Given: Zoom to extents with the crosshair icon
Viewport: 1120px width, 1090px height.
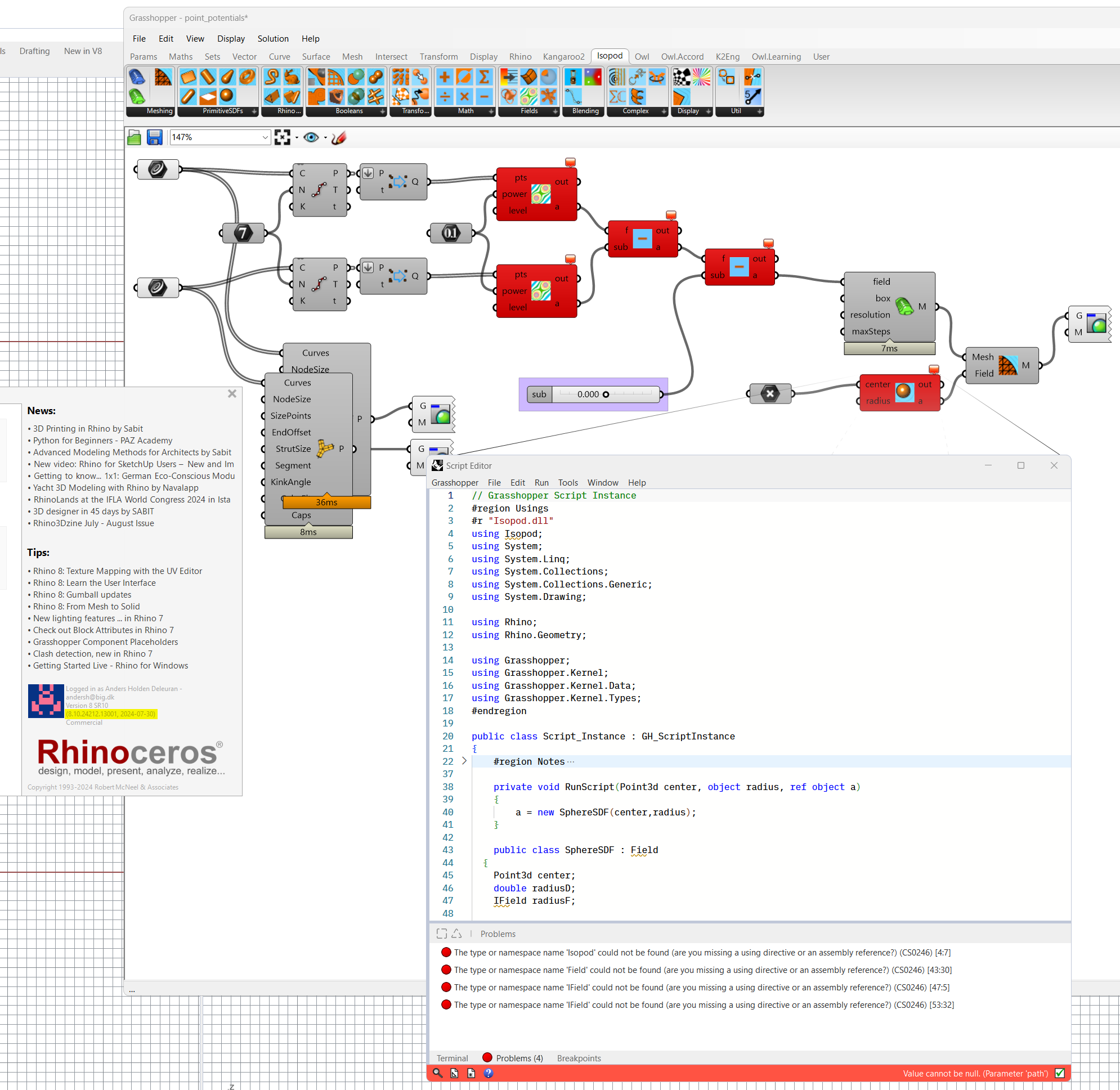Looking at the screenshot, I should pyautogui.click(x=283, y=137).
